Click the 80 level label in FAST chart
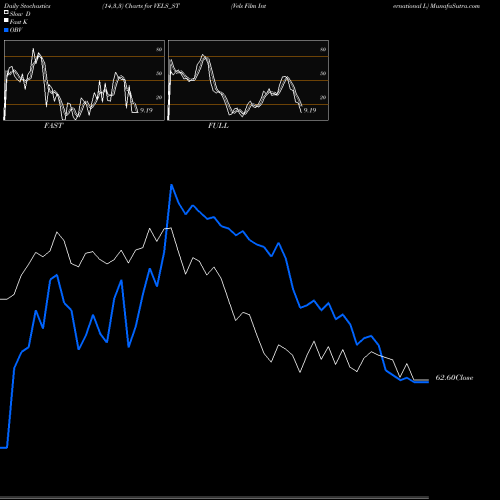Viewport: 500px width, 500px height. (x=159, y=49)
